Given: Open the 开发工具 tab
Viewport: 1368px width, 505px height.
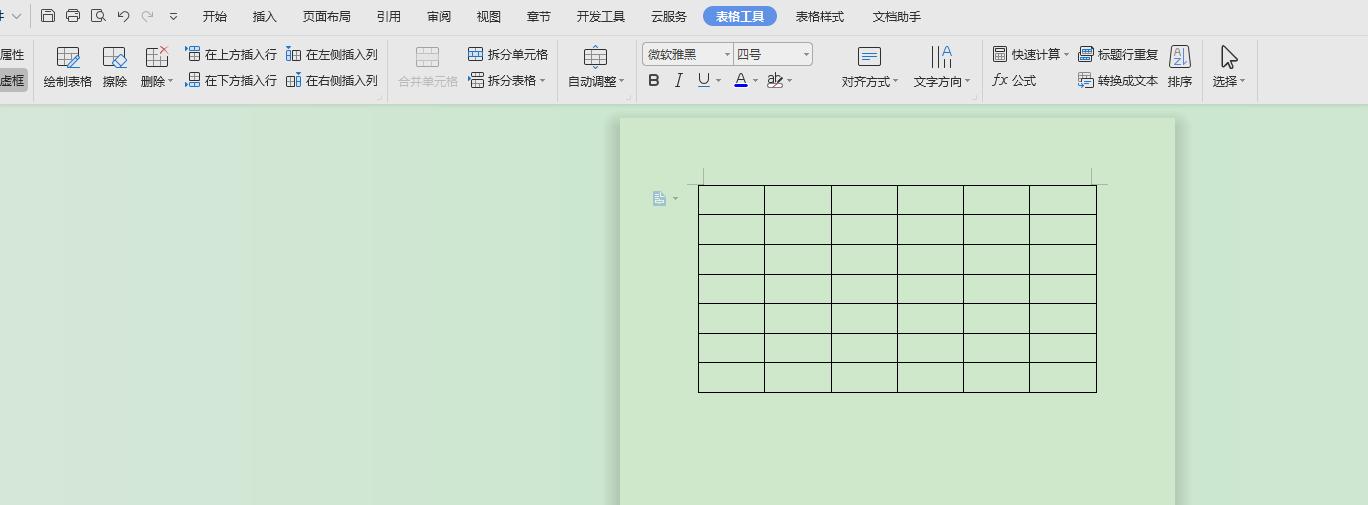Looking at the screenshot, I should (x=601, y=17).
